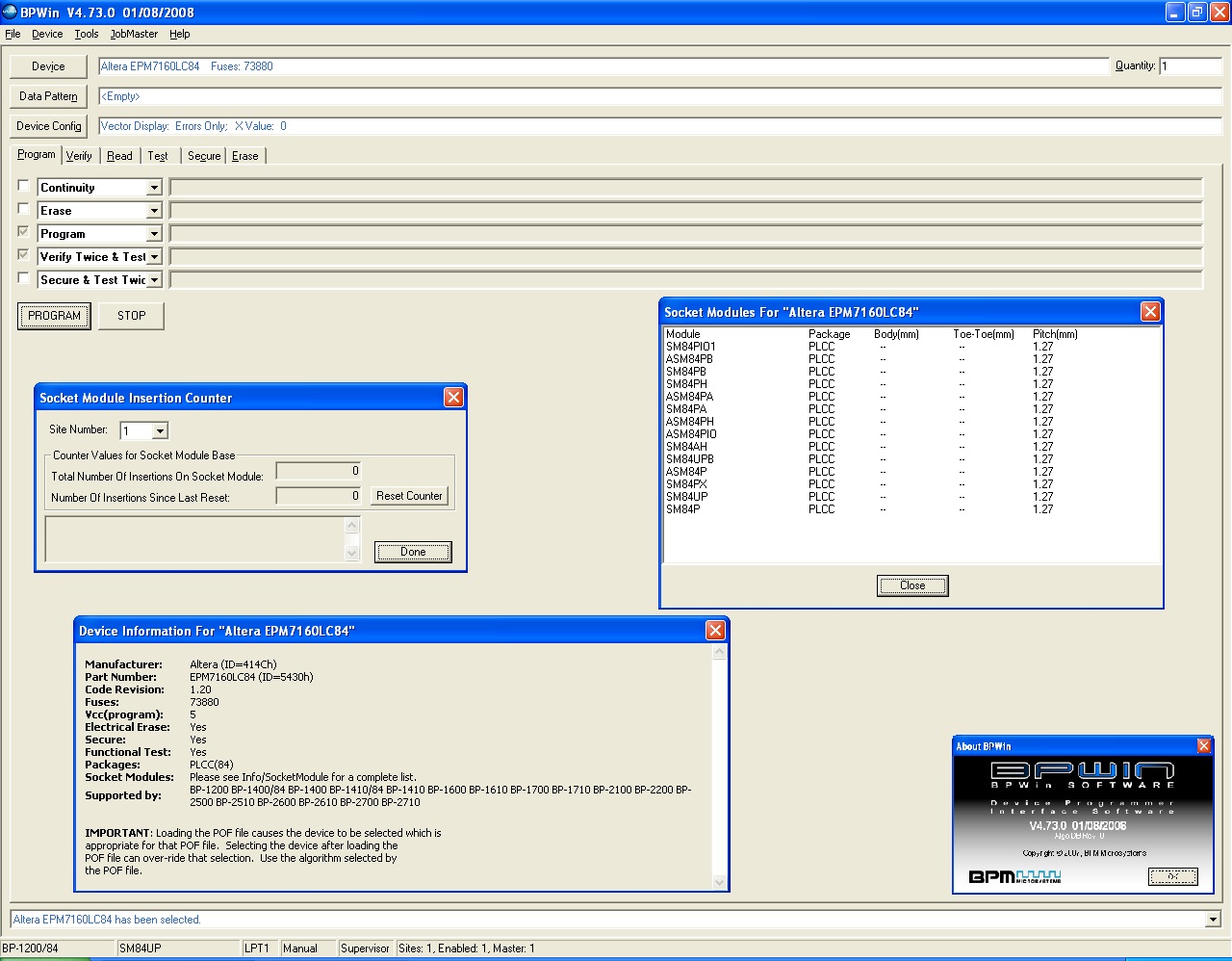This screenshot has width=1232, height=961.
Task: Click the Device Information scroll-down arrow
Action: pos(719,881)
